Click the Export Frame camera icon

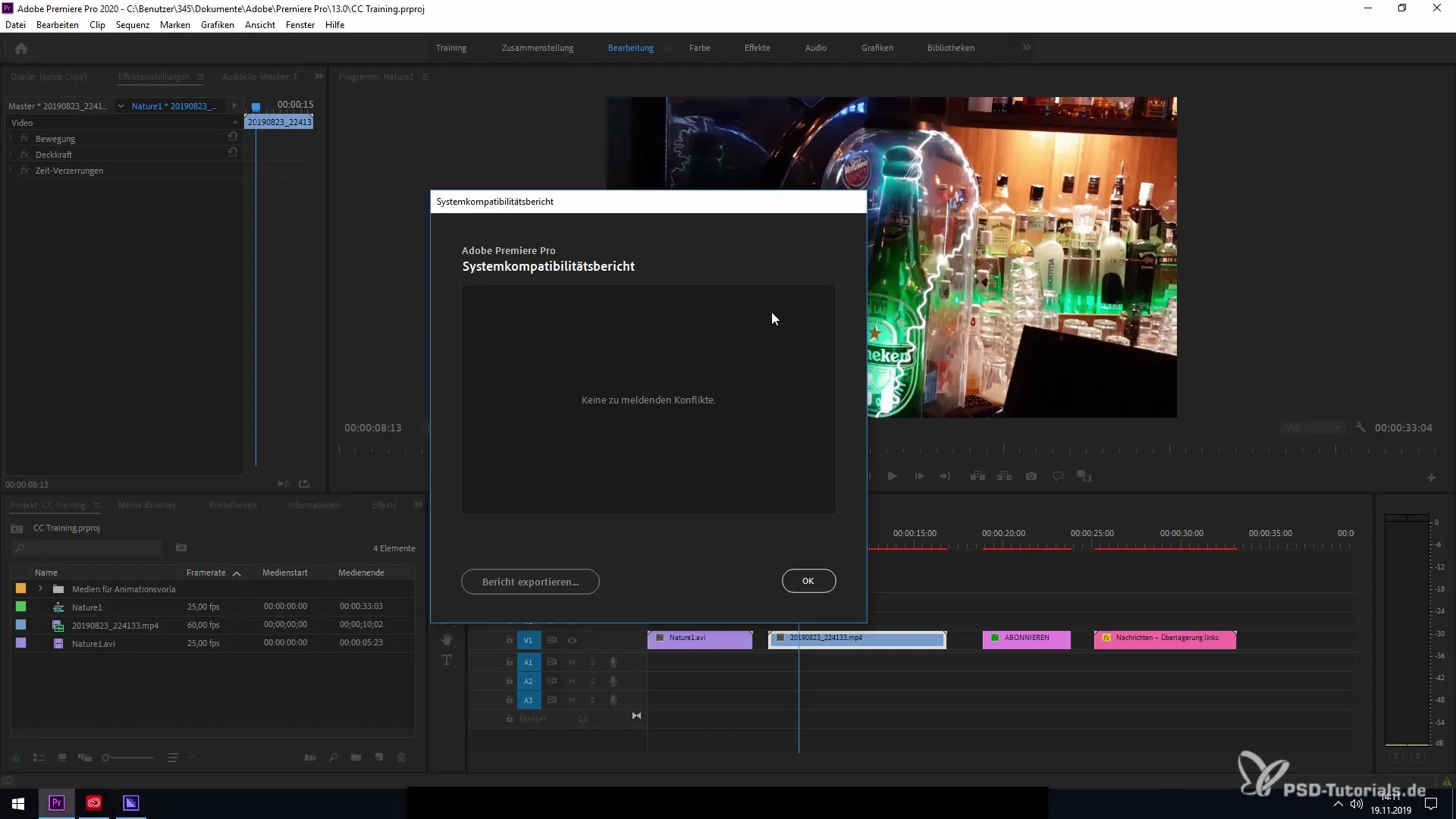pos(1031,476)
